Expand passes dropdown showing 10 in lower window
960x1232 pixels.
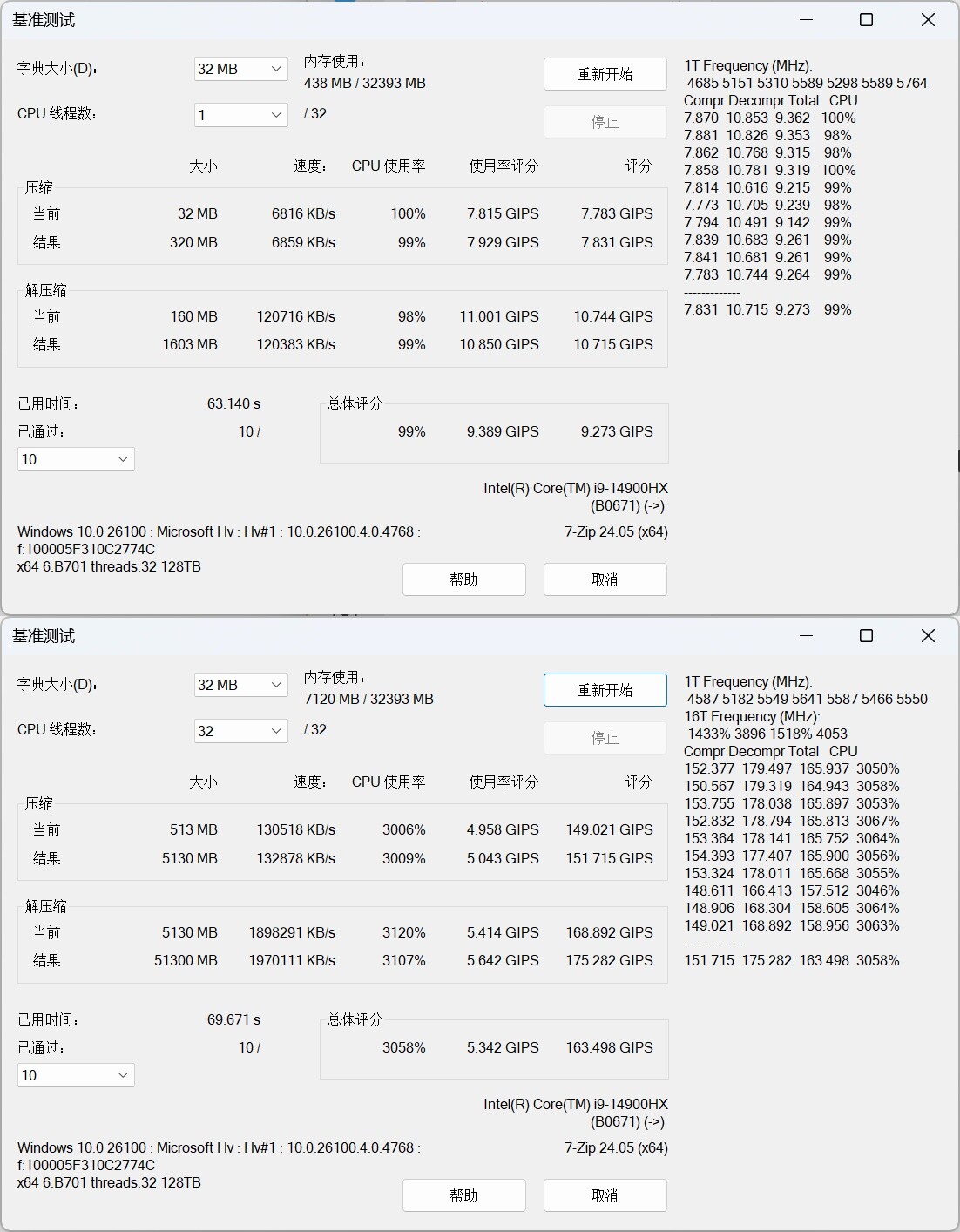76,1075
